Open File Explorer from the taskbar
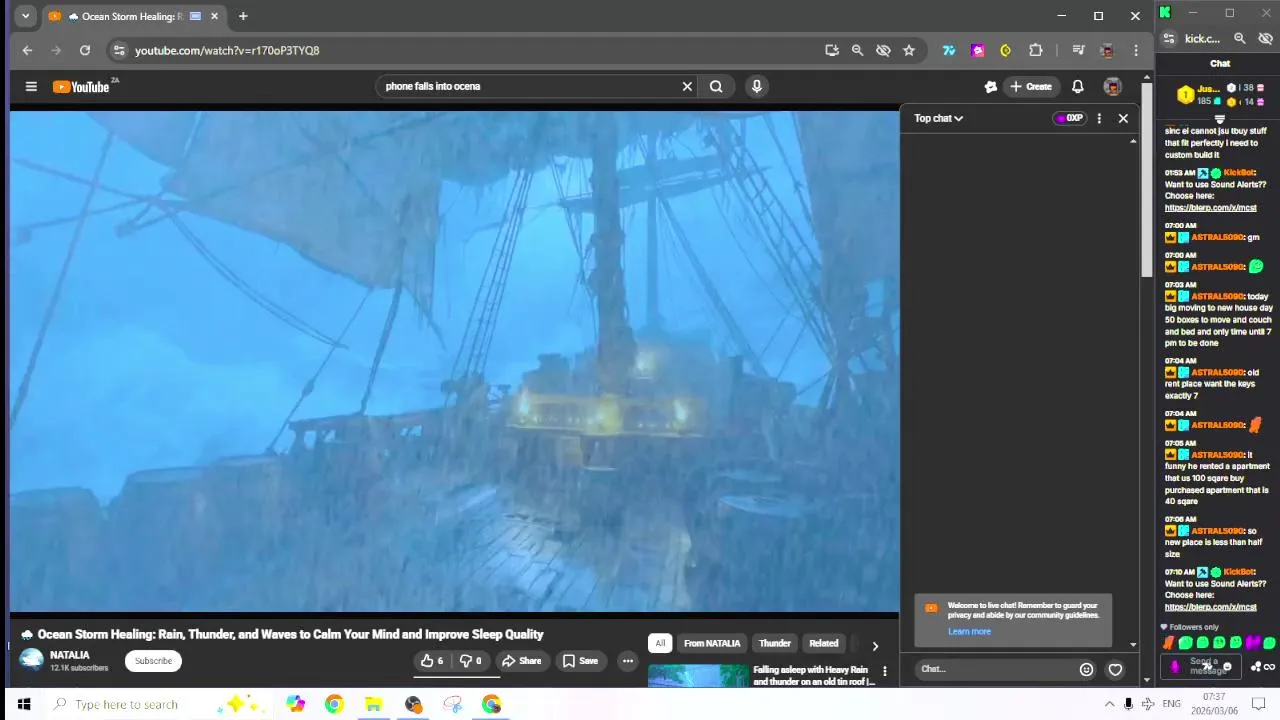 (373, 704)
